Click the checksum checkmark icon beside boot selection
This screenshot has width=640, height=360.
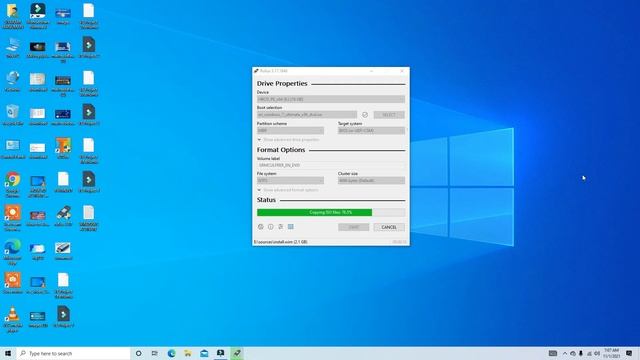[x=365, y=115]
